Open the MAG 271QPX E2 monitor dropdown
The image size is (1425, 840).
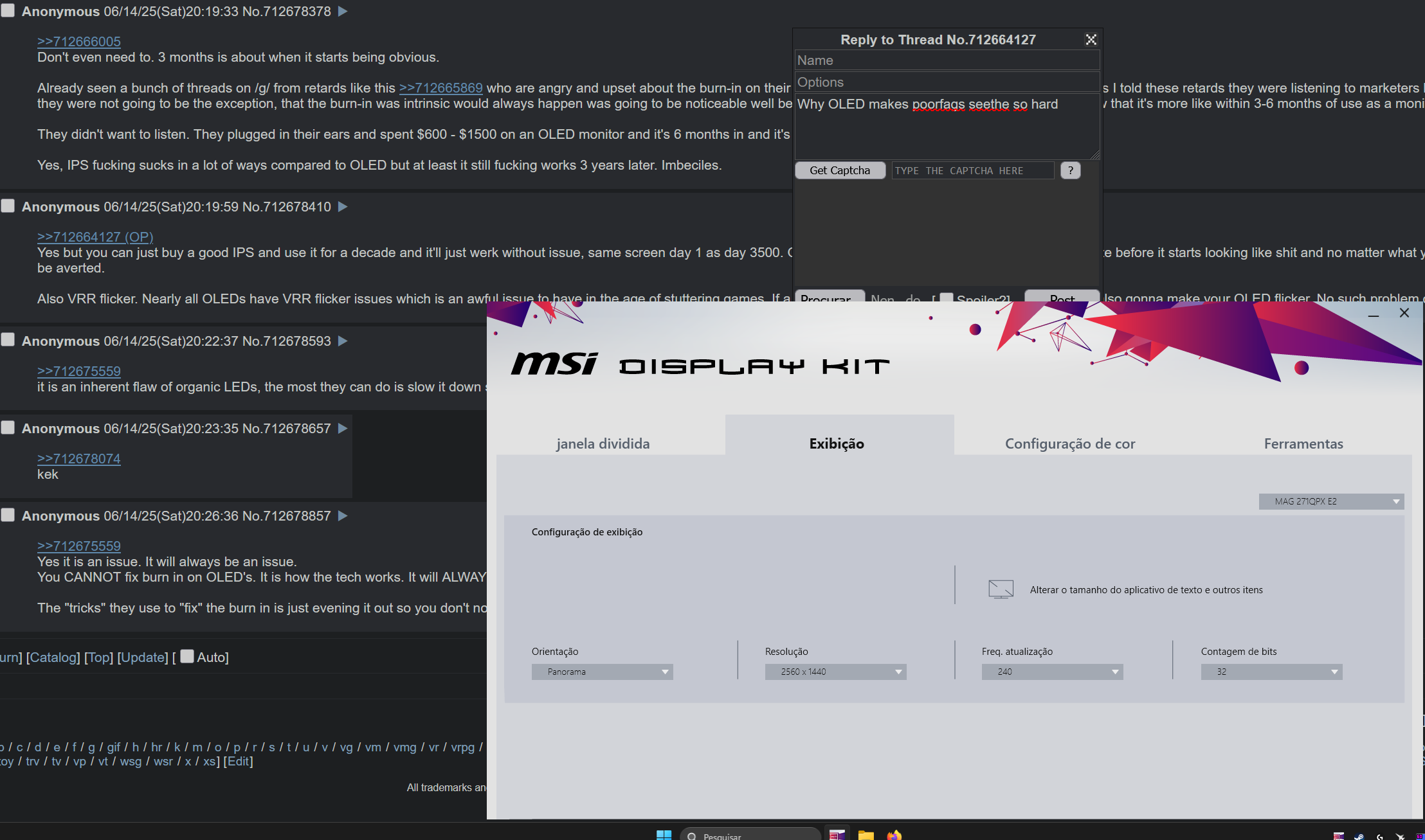coord(1331,501)
